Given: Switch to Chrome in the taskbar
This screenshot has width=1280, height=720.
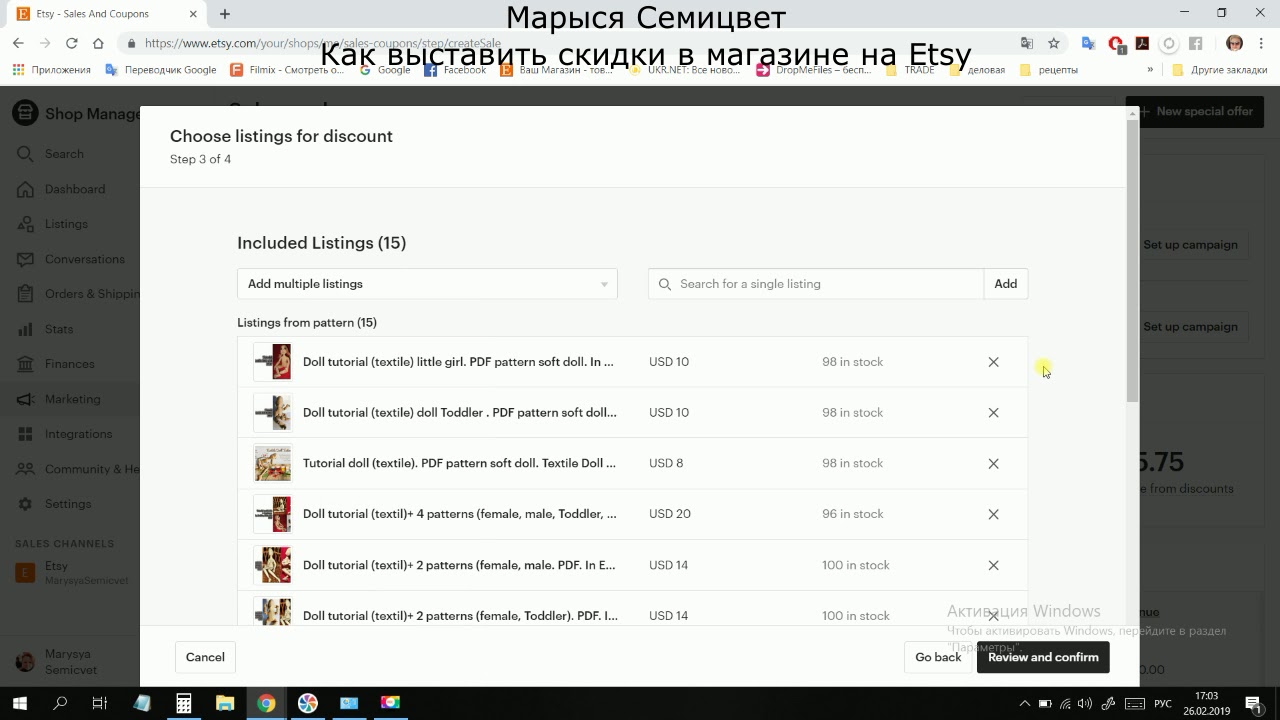Looking at the screenshot, I should click(266, 703).
